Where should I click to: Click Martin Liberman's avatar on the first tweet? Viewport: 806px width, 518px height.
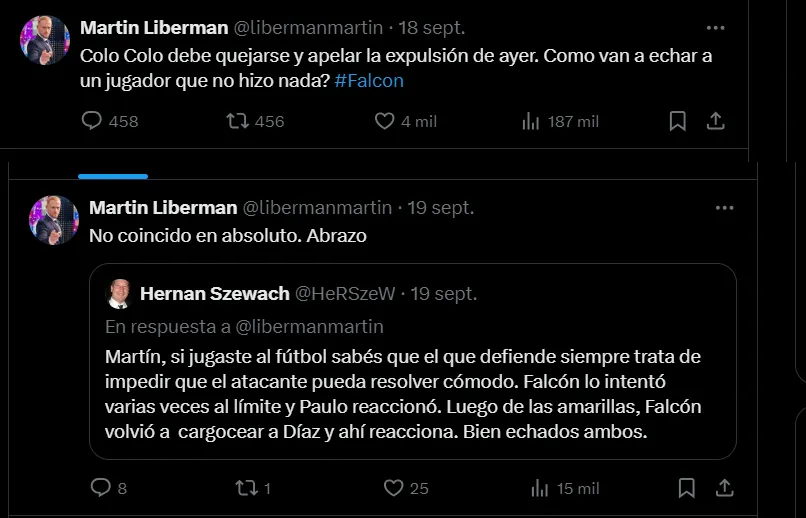[44, 40]
